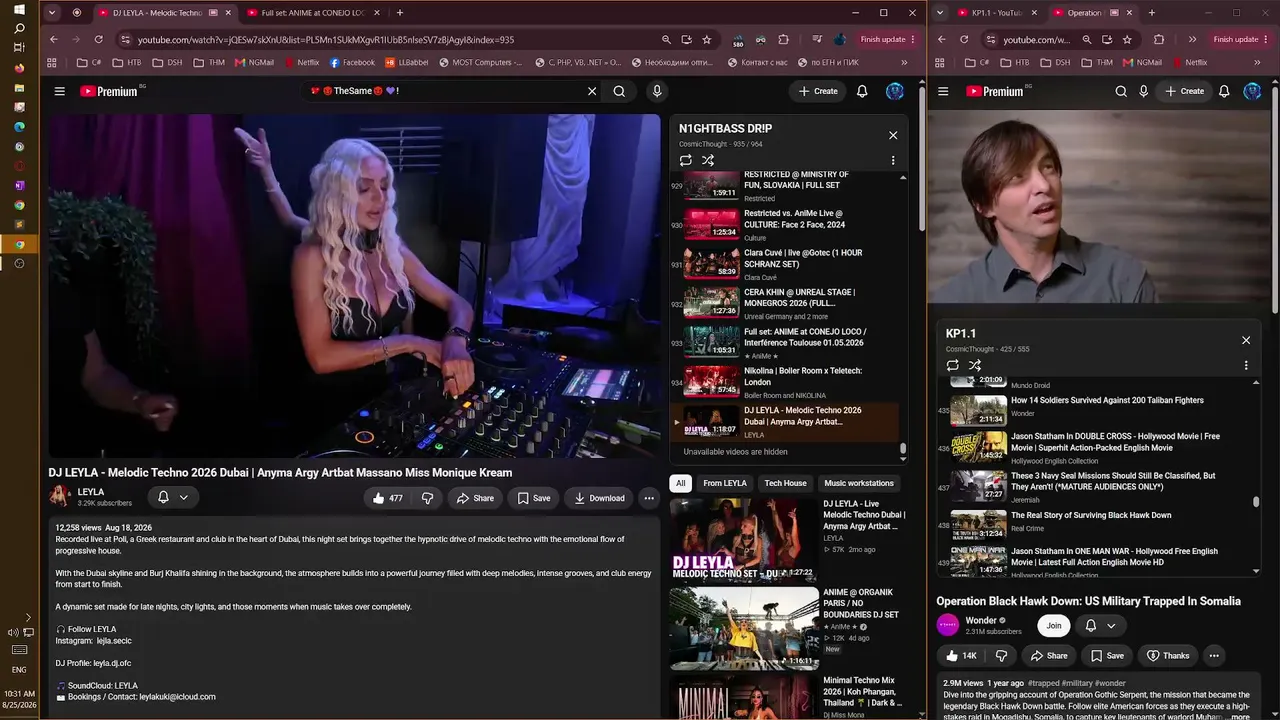Open Create menu in left window
This screenshot has width=1280, height=720.
[x=816, y=91]
